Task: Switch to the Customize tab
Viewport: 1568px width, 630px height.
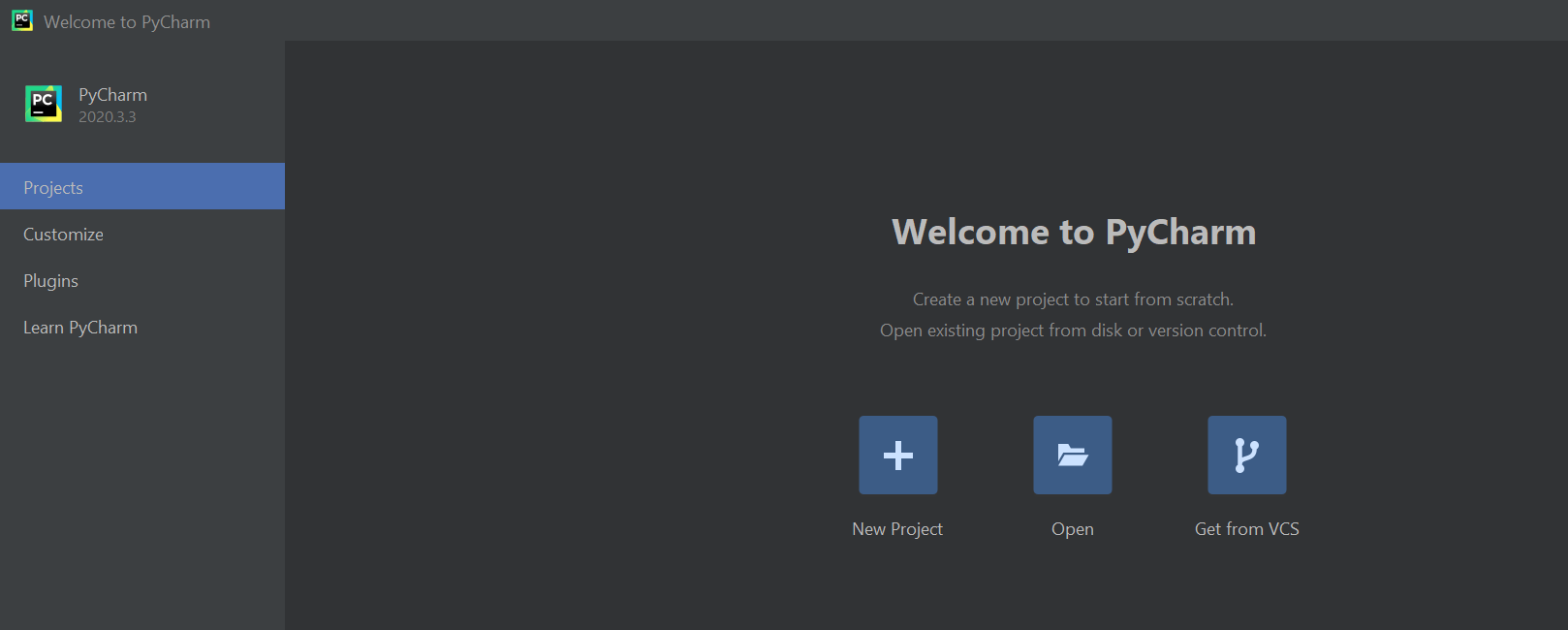Action: [x=142, y=234]
